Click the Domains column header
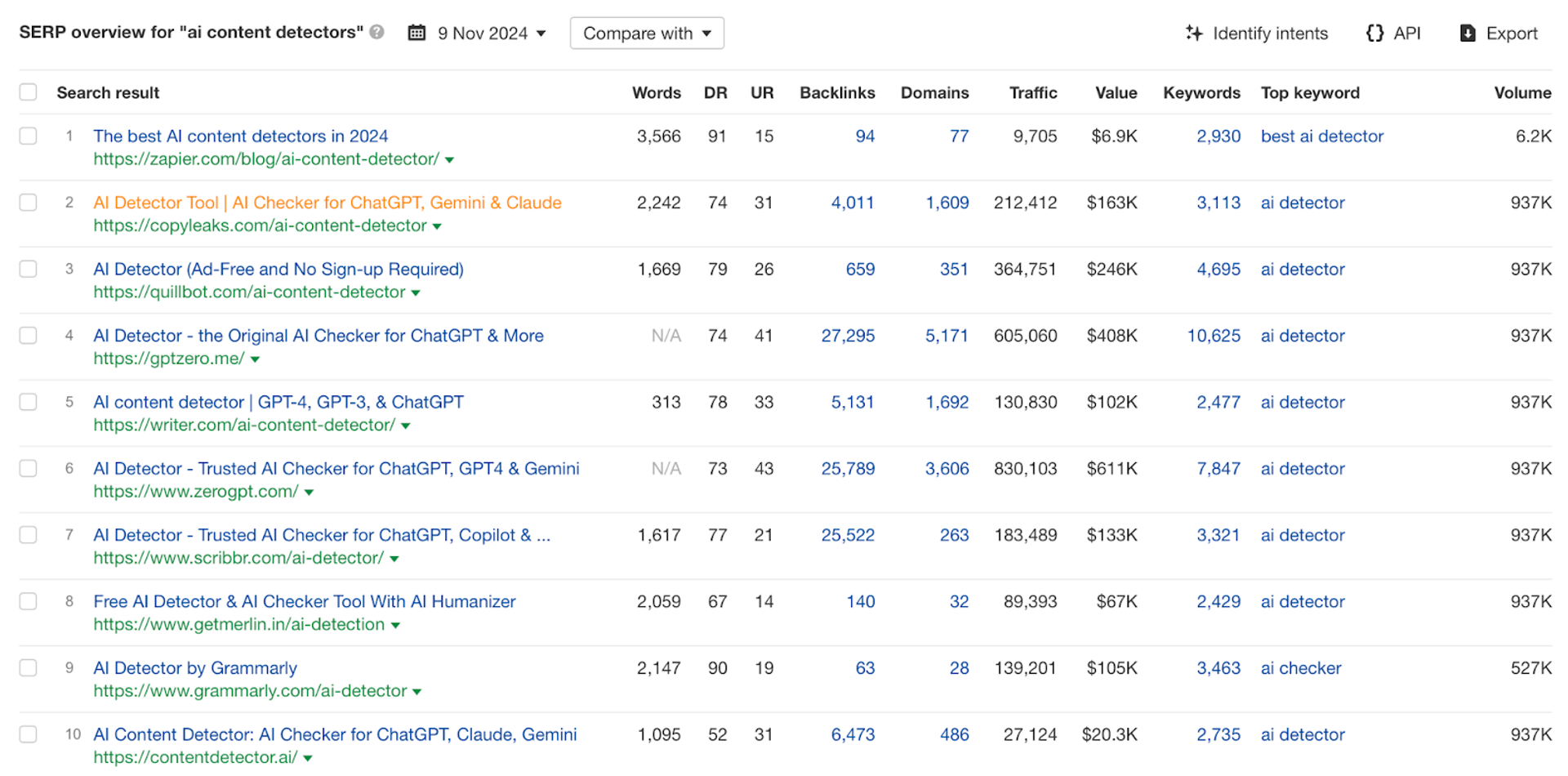This screenshot has height=776, width=1568. coord(935,92)
